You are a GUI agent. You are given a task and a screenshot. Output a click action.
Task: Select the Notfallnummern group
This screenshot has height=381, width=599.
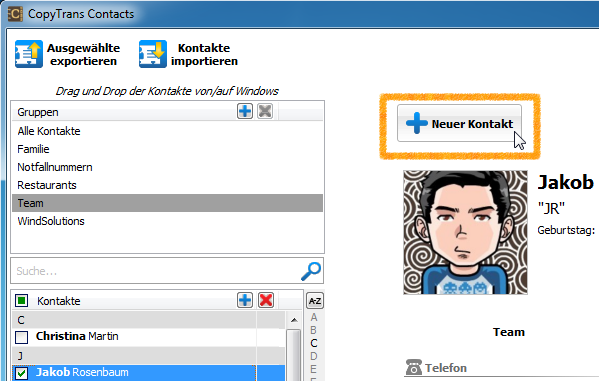coord(167,167)
